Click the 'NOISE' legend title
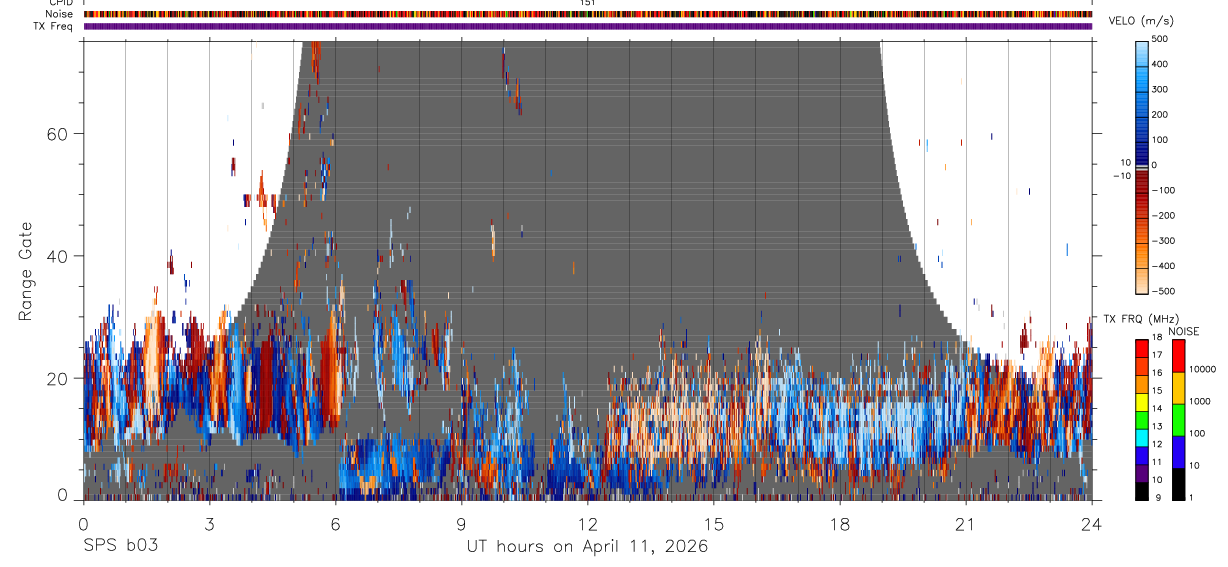The height and width of the screenshot is (567, 1228). [1183, 331]
